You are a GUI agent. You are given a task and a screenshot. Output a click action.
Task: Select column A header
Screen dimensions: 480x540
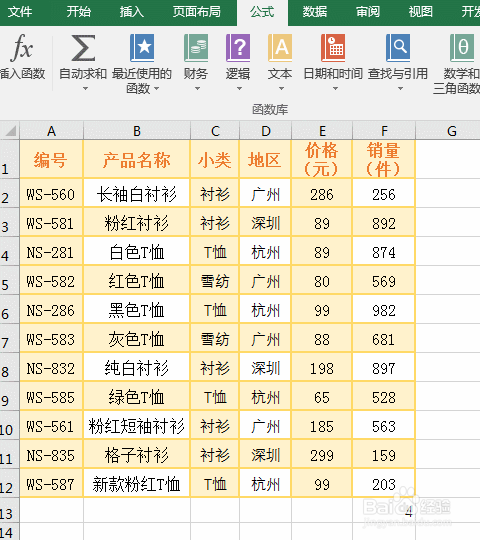coord(51,131)
